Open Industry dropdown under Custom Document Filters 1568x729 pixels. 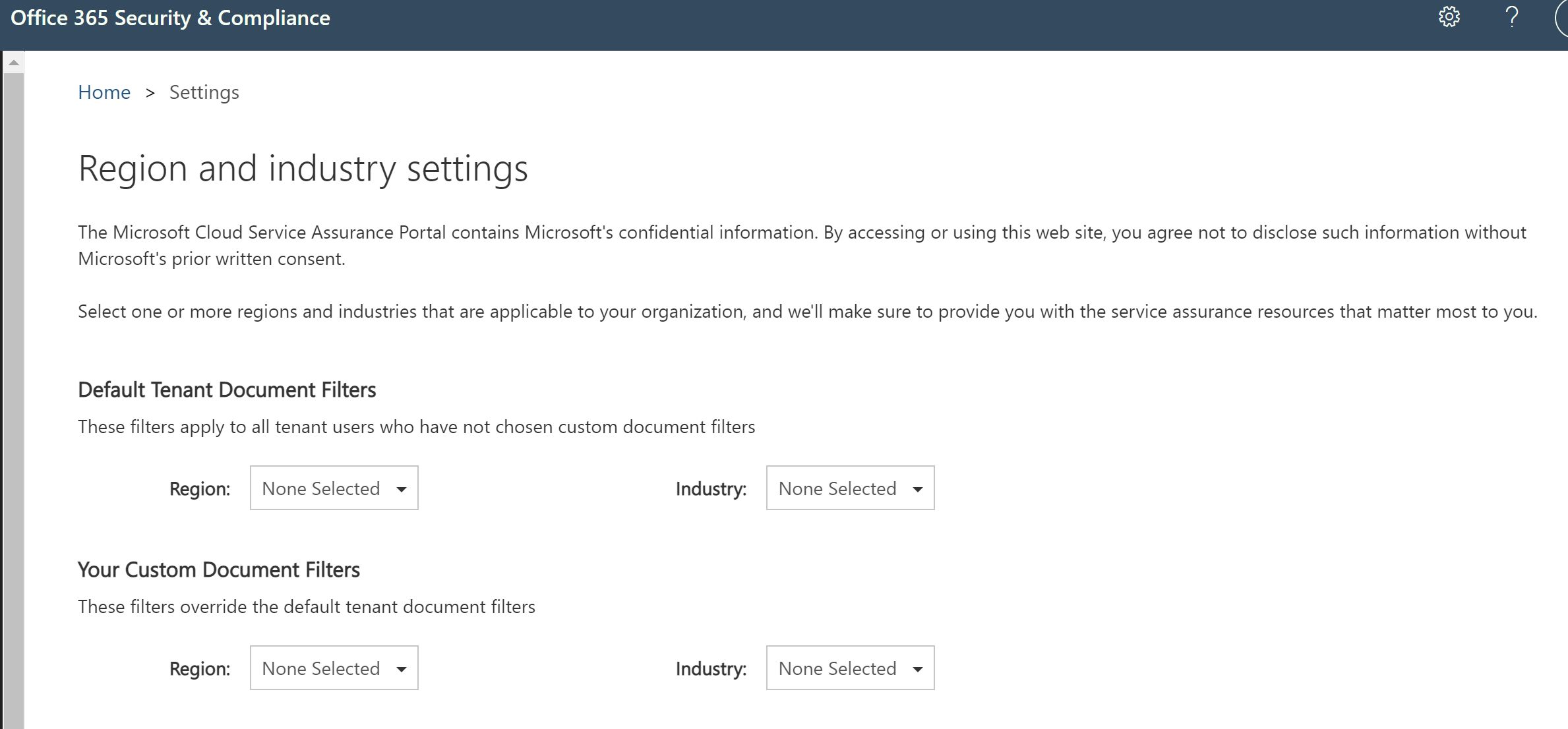[850, 668]
